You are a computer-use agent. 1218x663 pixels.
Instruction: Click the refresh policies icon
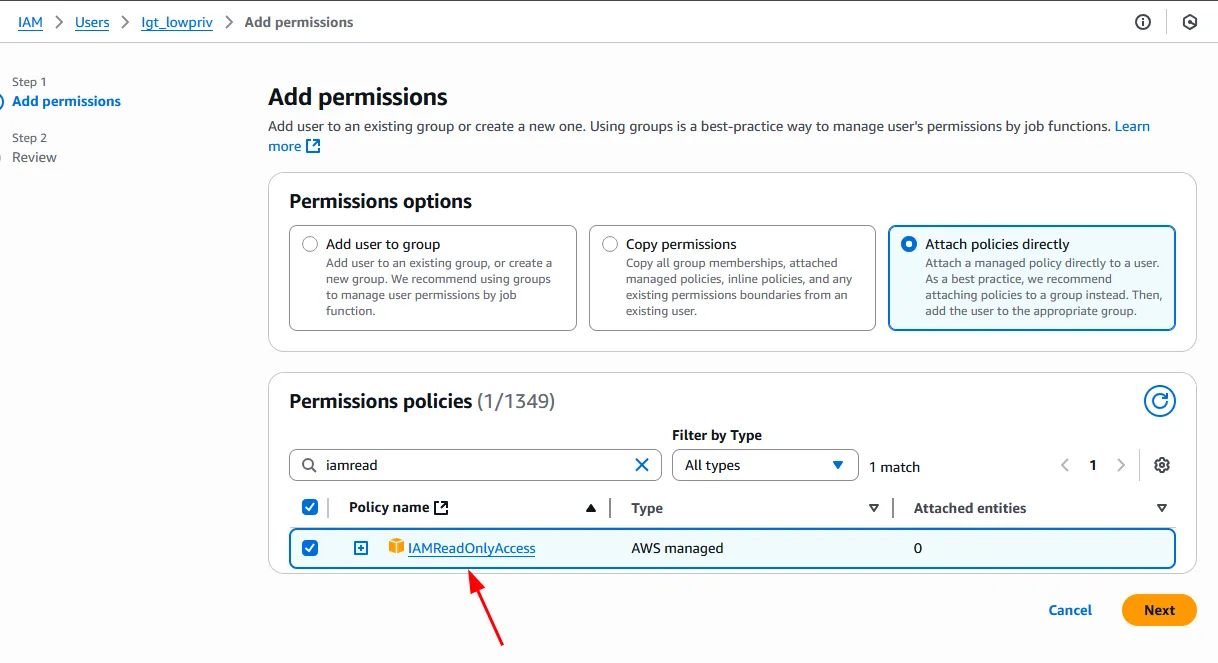1160,401
